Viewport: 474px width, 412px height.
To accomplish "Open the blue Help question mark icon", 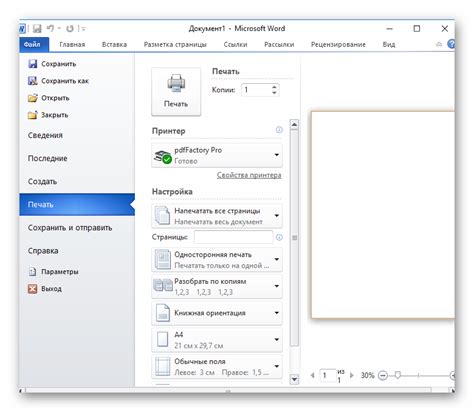I will (451, 44).
